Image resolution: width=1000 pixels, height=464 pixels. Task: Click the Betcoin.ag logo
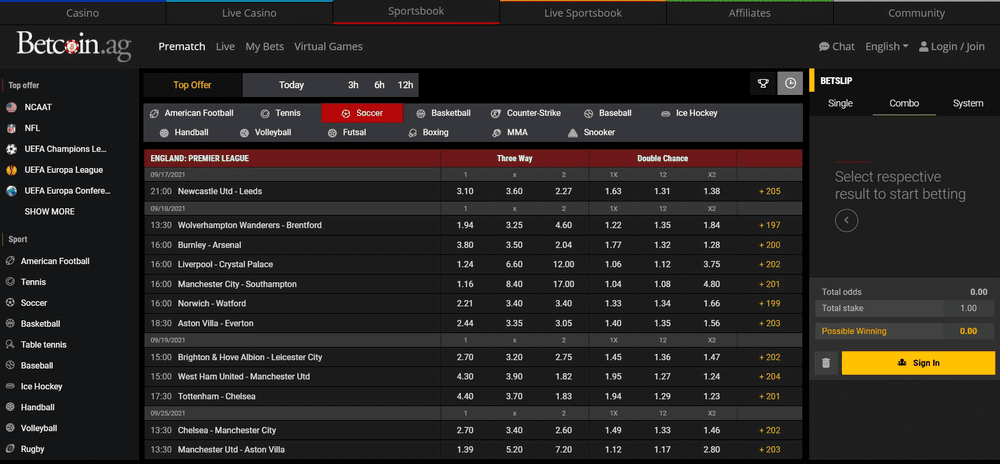pyautogui.click(x=74, y=46)
